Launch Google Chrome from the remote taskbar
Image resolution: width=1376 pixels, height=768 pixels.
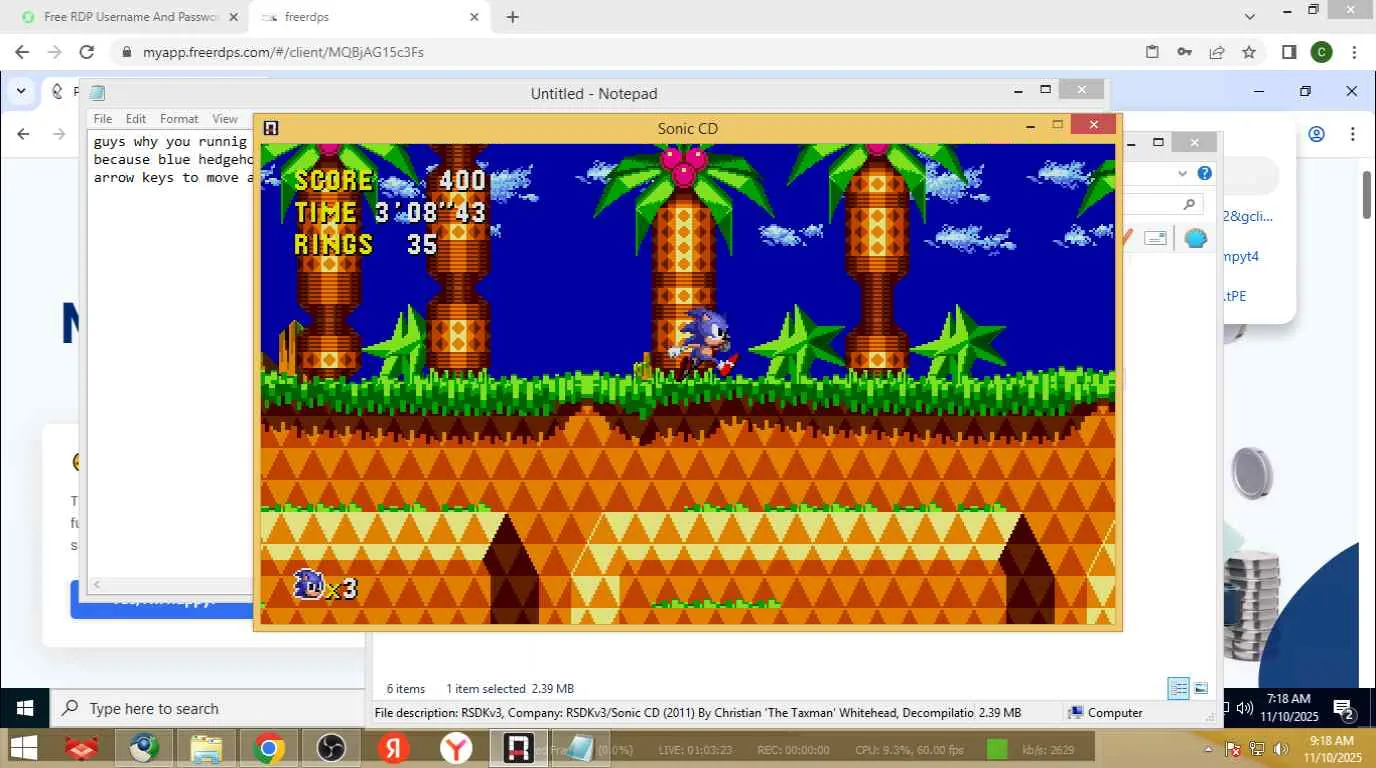point(268,748)
